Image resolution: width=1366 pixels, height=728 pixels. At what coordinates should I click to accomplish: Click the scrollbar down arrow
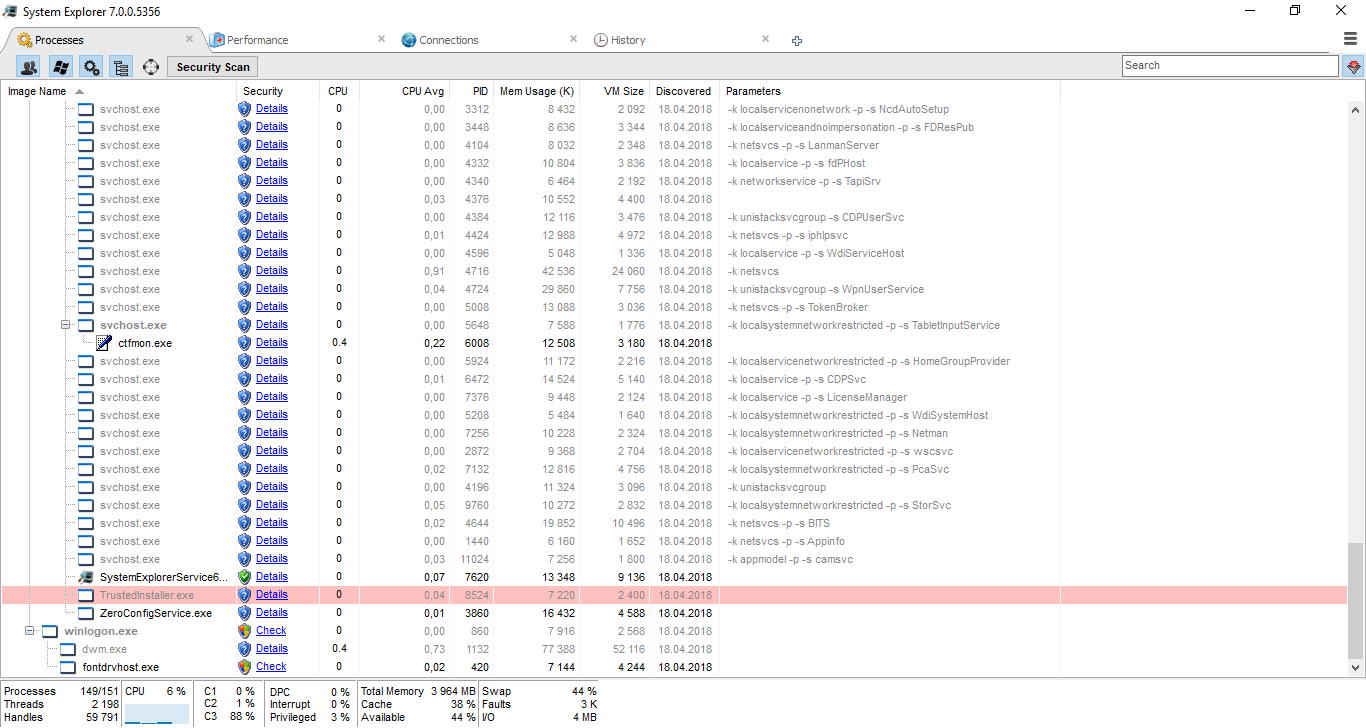pos(1356,667)
